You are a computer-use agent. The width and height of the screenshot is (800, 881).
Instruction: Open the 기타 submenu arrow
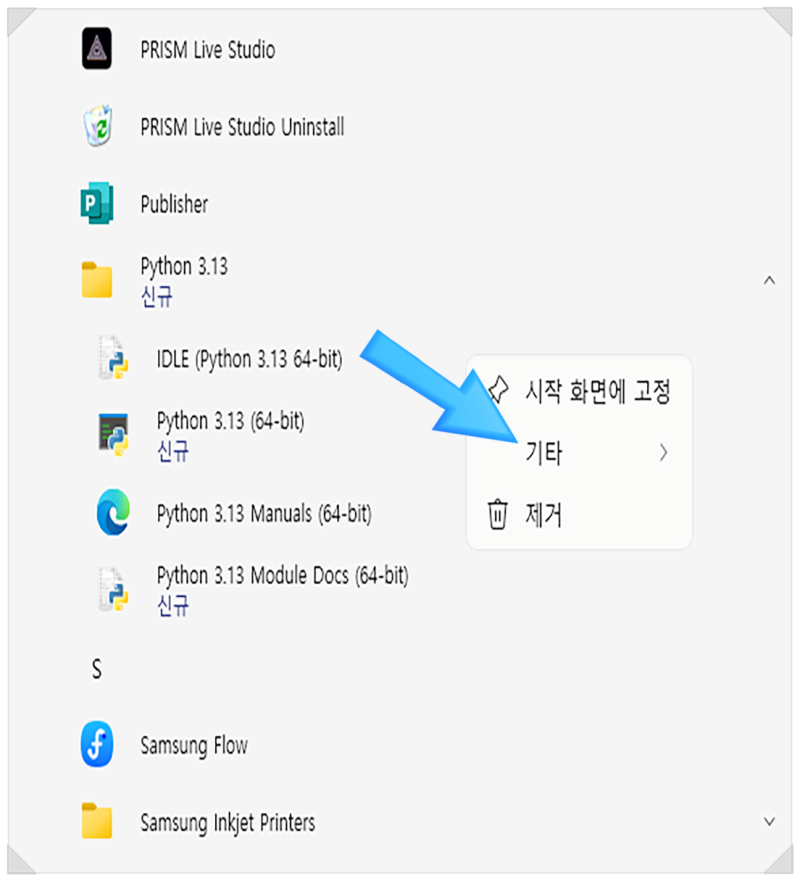pyautogui.click(x=663, y=452)
